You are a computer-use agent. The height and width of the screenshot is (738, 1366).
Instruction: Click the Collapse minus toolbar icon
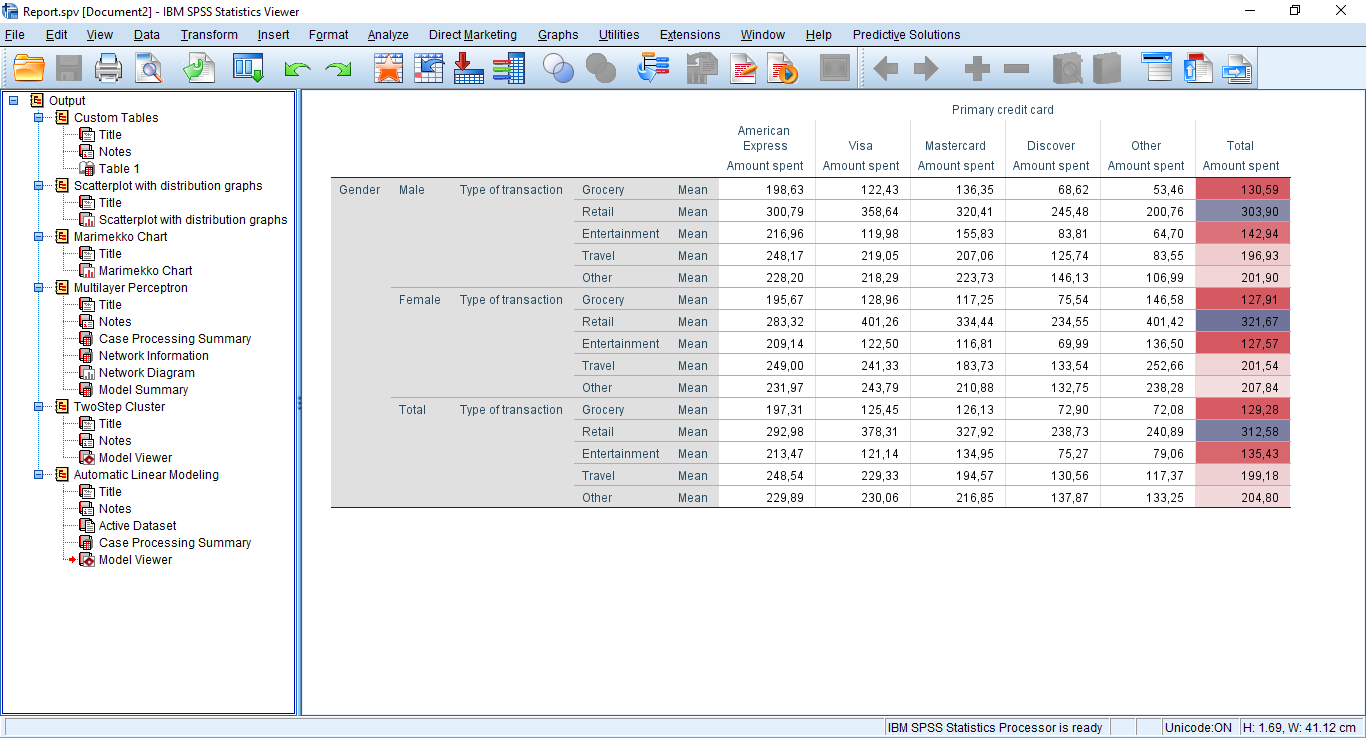point(1016,69)
